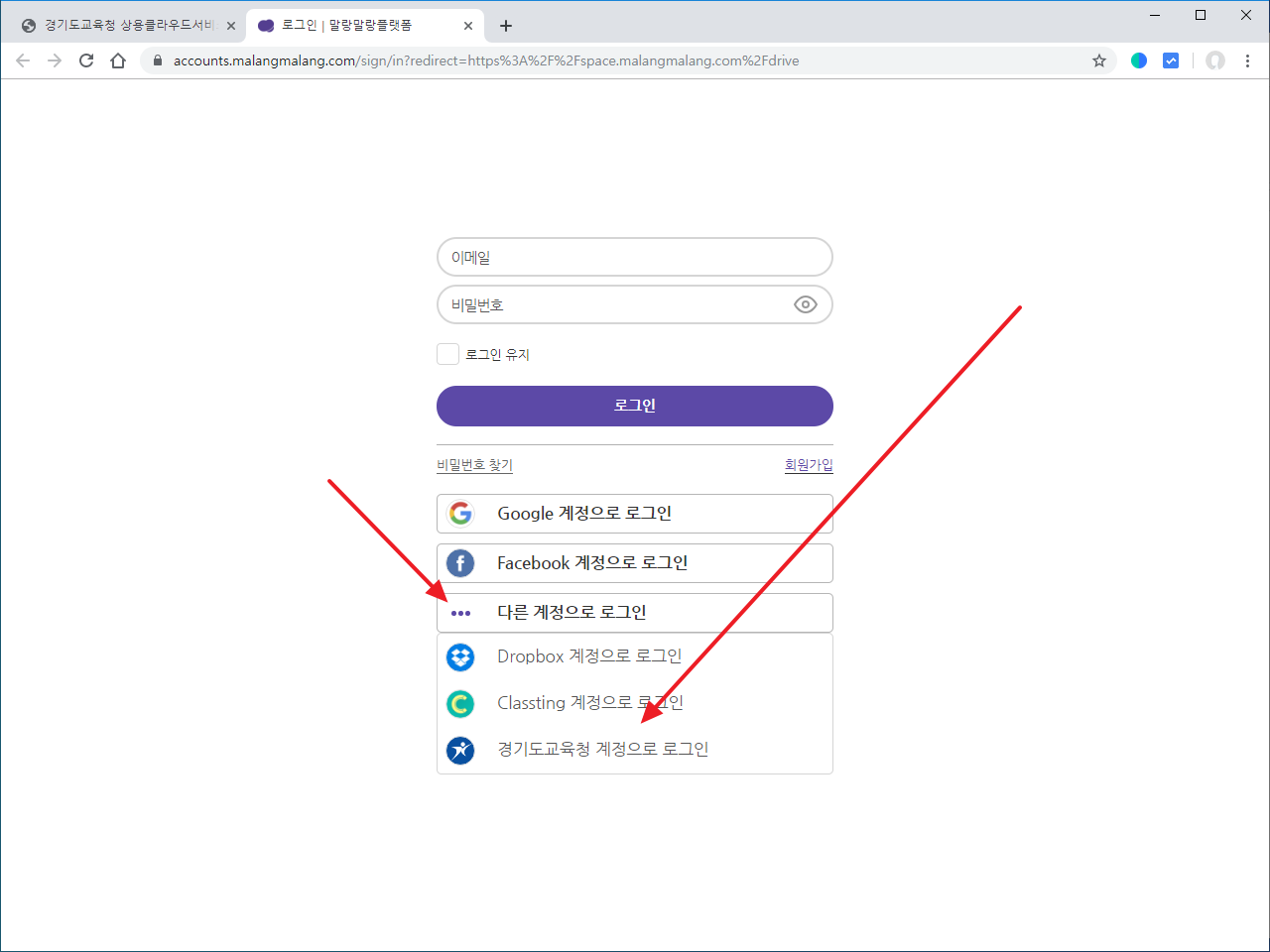The height and width of the screenshot is (952, 1270).
Task: Click the Dropbox logo icon
Action: 460,656
